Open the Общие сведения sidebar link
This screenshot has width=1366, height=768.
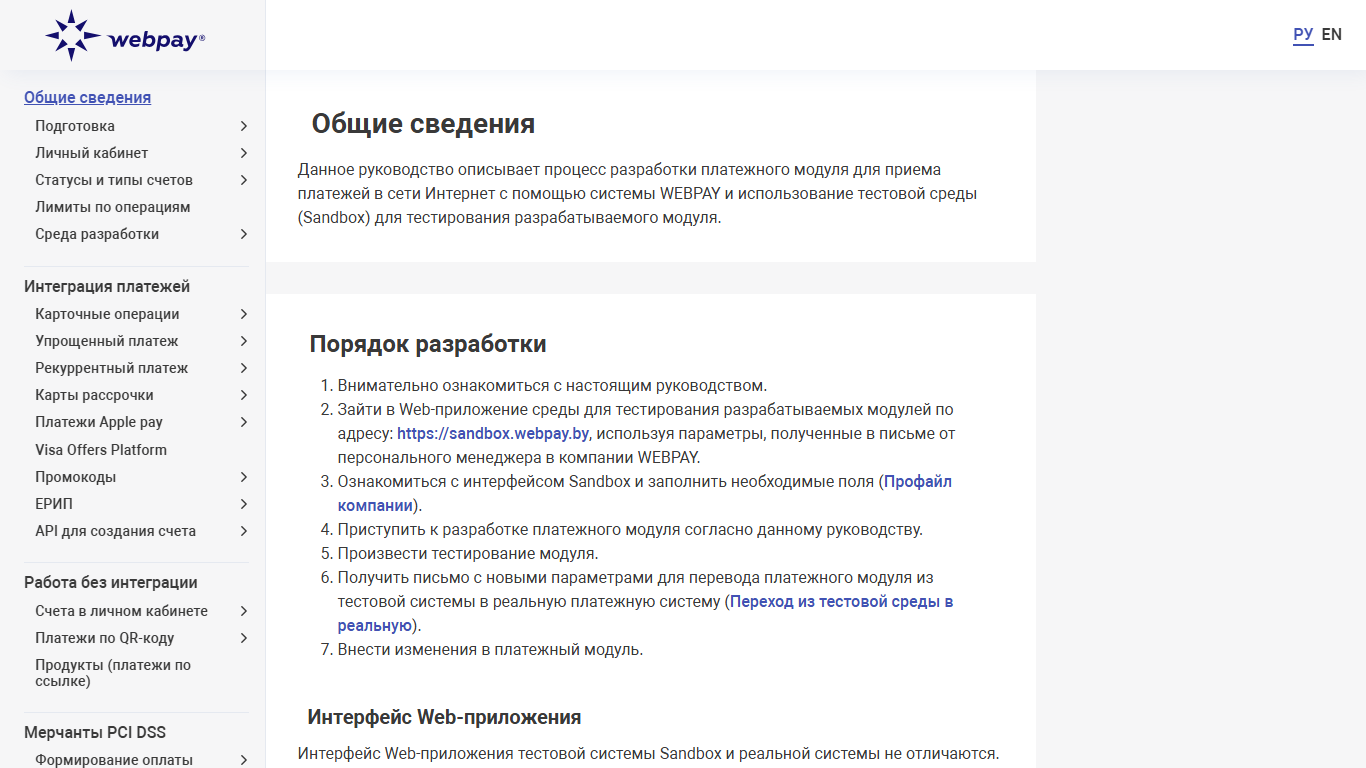(88, 98)
